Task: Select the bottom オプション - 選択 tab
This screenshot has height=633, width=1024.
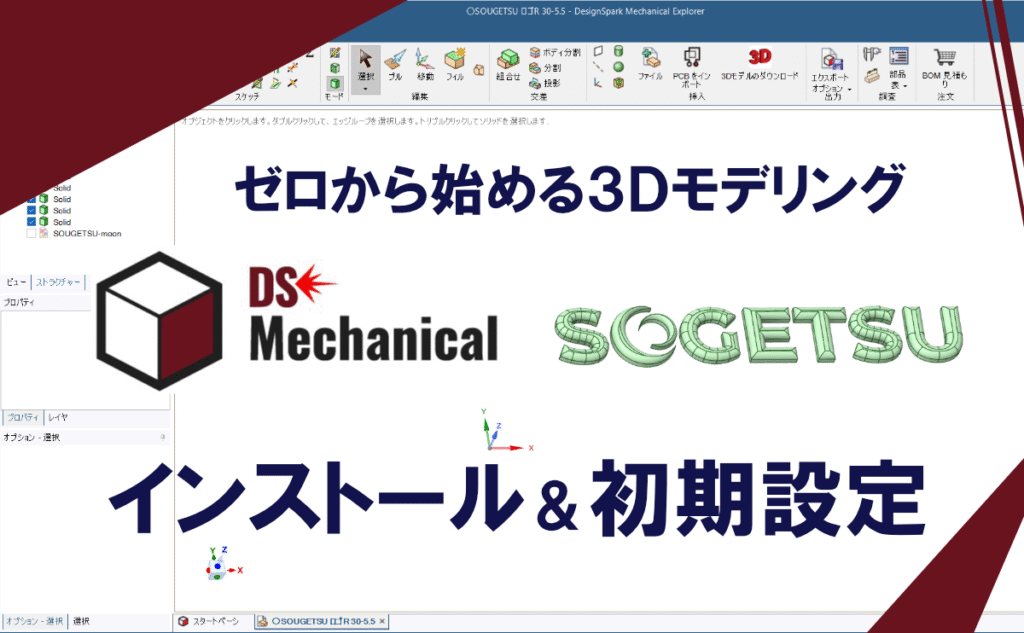Action: (x=34, y=621)
